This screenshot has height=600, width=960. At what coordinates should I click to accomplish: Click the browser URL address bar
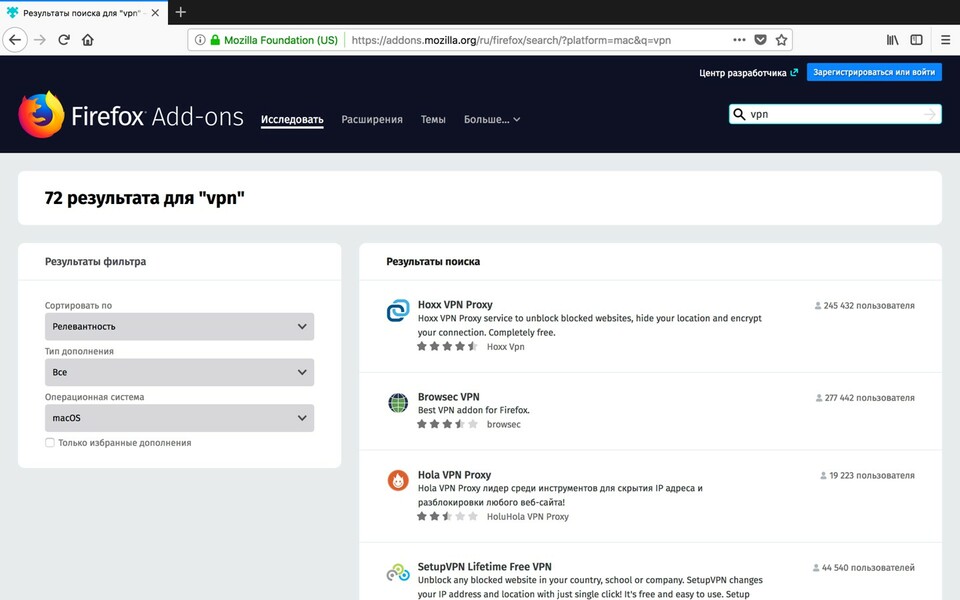511,40
